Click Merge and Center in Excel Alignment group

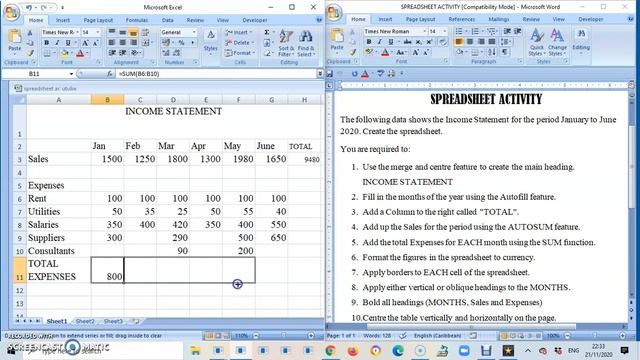point(146,42)
